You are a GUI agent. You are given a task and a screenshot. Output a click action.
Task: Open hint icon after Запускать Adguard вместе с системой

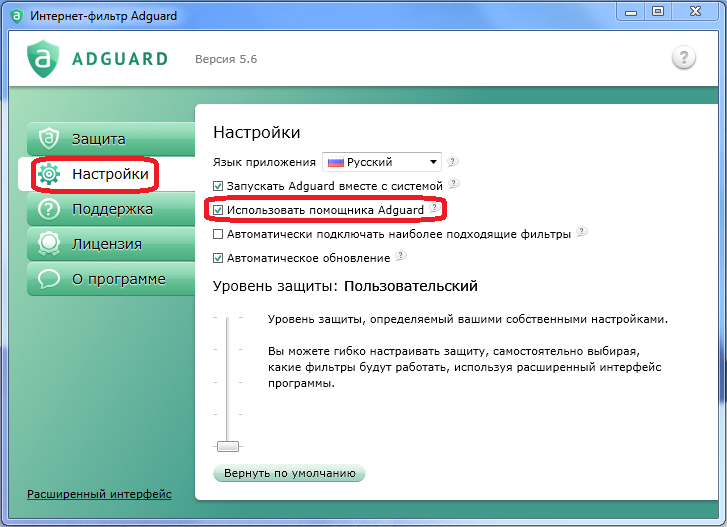point(454,184)
